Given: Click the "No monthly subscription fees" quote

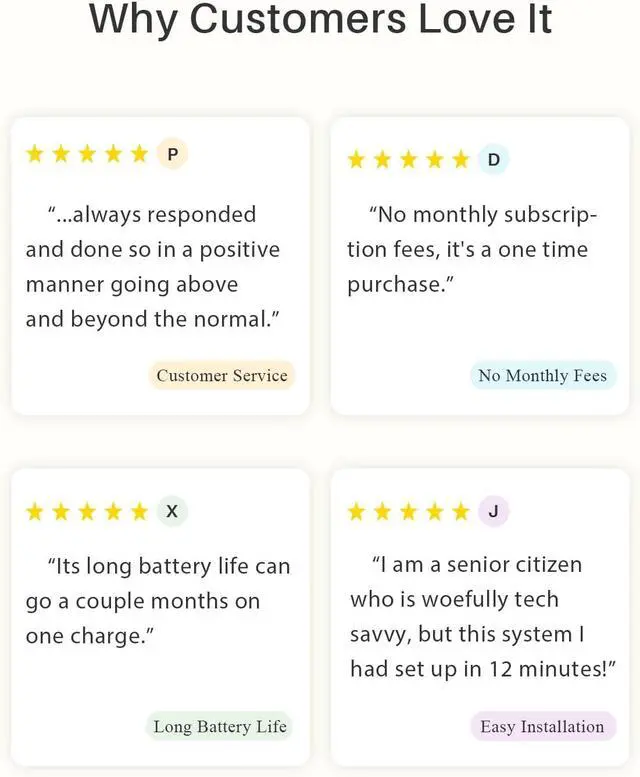Looking at the screenshot, I should 472,250.
